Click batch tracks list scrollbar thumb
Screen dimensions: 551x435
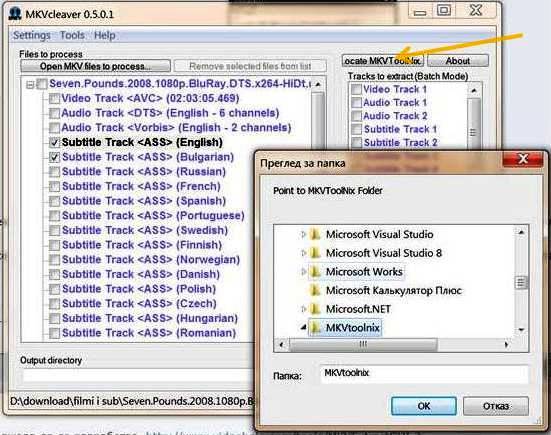[473, 124]
